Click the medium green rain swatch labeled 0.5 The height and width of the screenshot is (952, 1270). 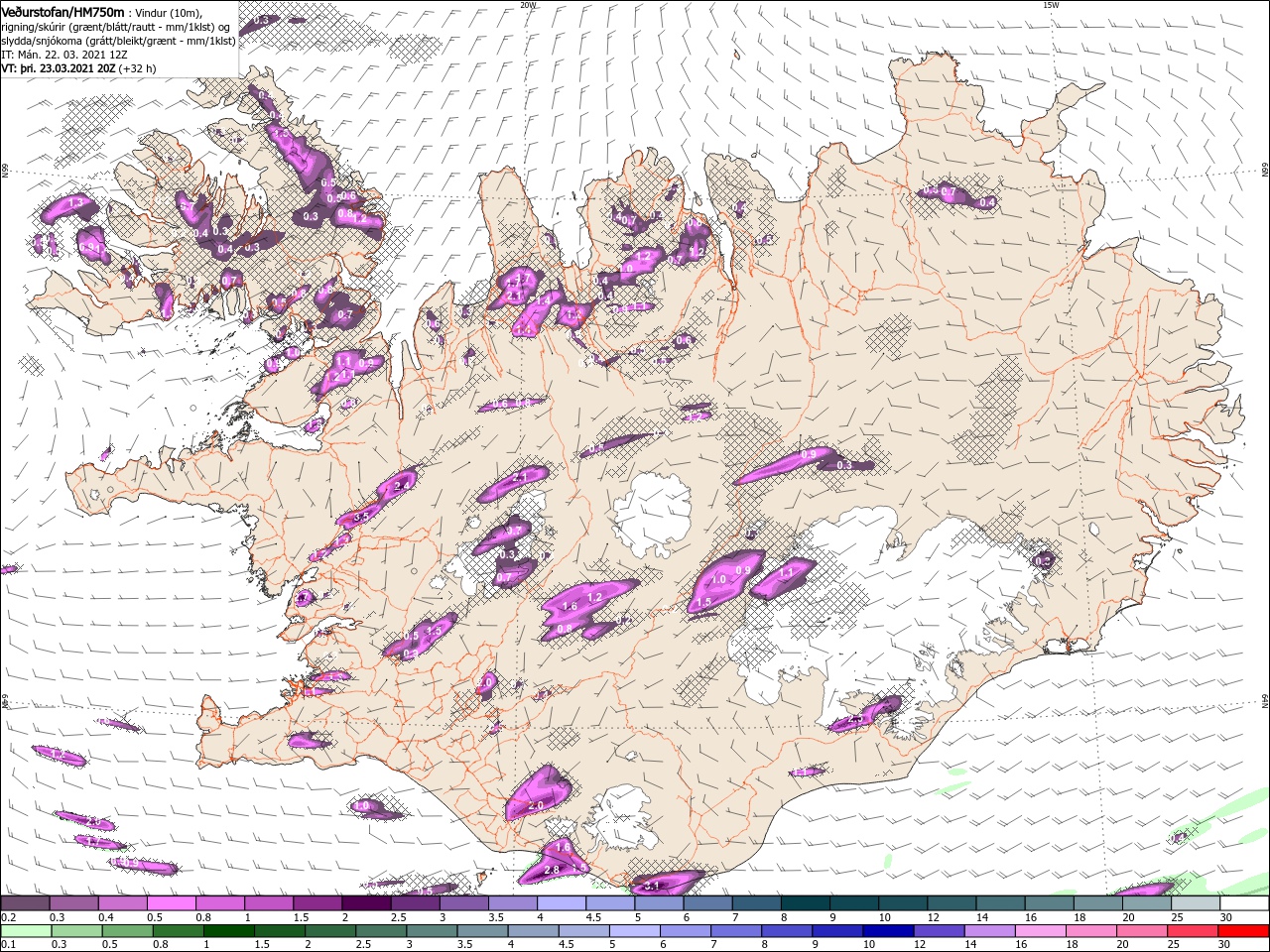pos(126,931)
